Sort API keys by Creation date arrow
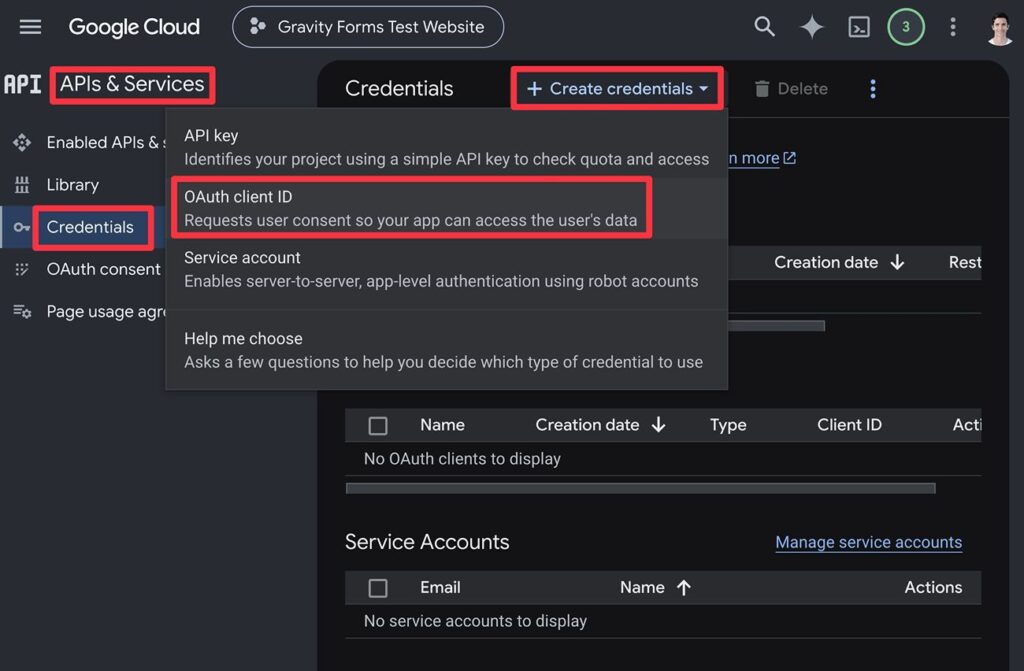The width and height of the screenshot is (1024, 671). [897, 262]
